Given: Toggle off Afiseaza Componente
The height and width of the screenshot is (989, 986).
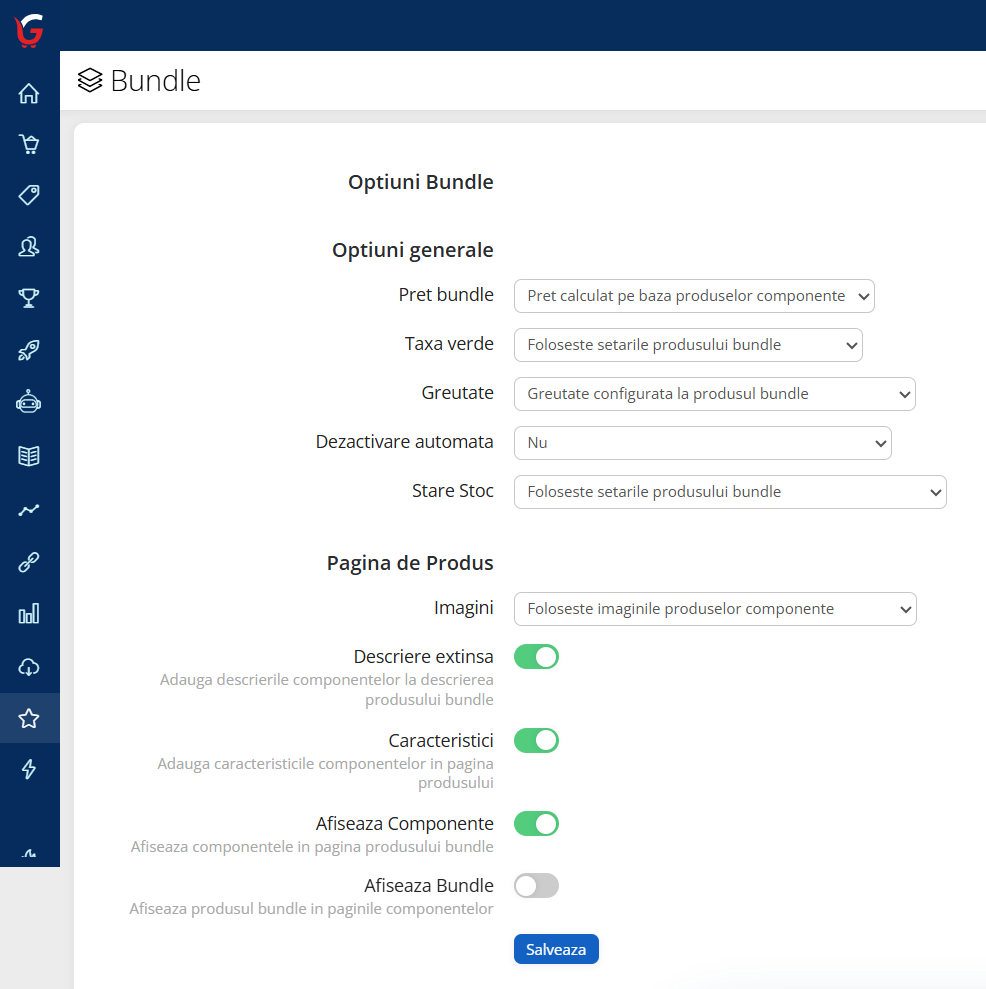Looking at the screenshot, I should tap(536, 824).
